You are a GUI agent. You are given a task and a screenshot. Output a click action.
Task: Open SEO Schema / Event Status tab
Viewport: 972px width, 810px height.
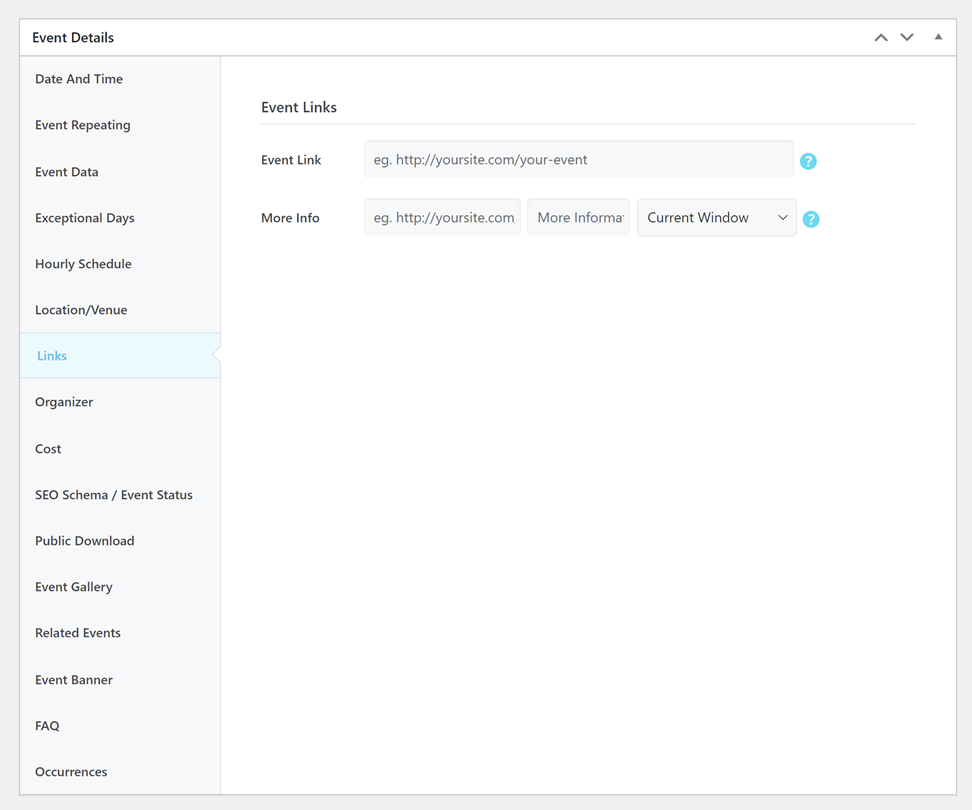pyautogui.click(x=114, y=495)
